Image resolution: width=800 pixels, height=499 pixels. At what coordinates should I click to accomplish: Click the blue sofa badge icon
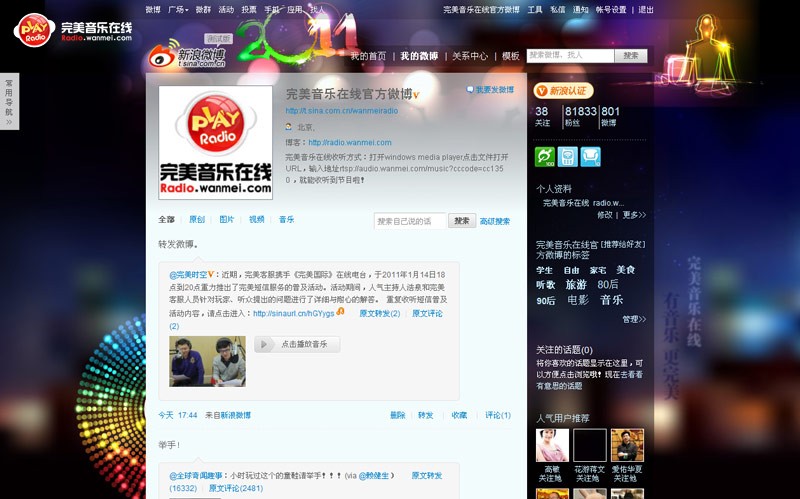click(590, 157)
